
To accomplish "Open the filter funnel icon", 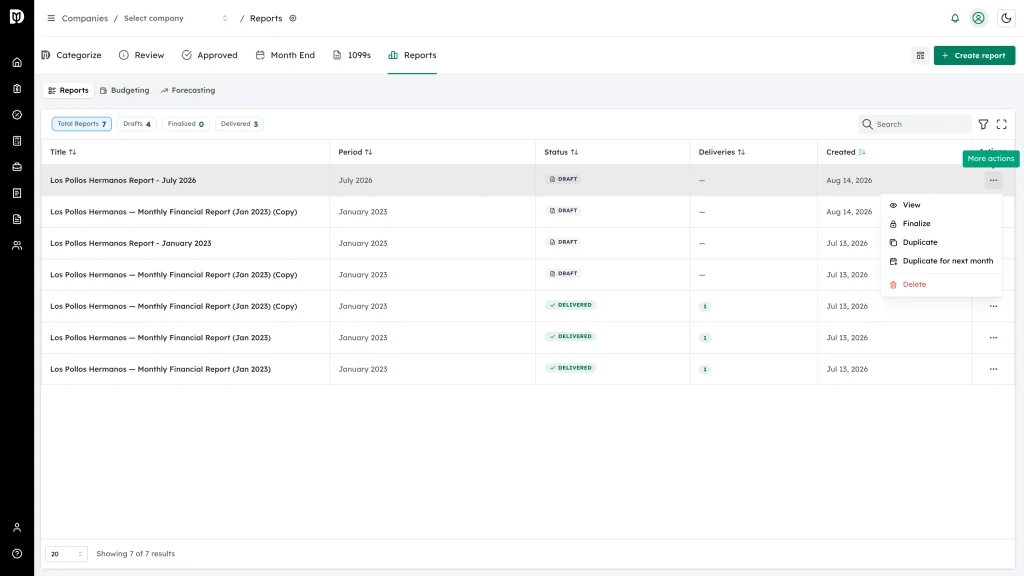I will point(984,124).
